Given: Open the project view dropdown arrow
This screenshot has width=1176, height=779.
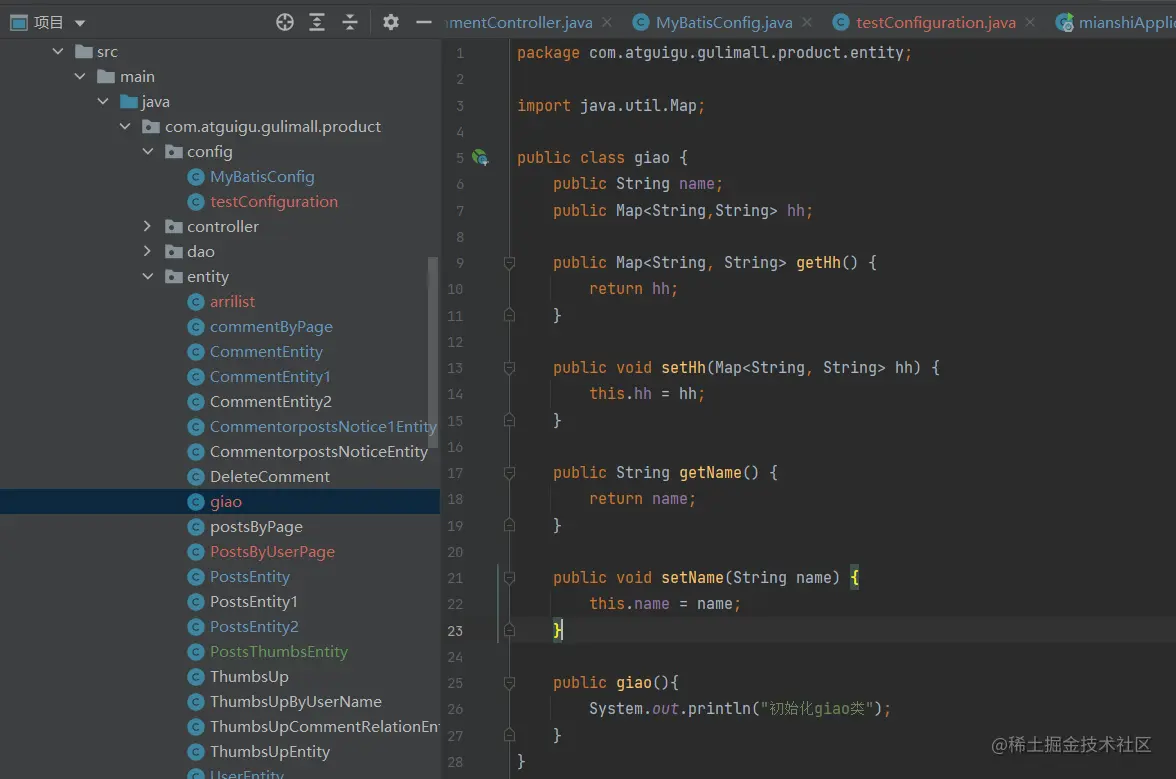Looking at the screenshot, I should pos(80,23).
